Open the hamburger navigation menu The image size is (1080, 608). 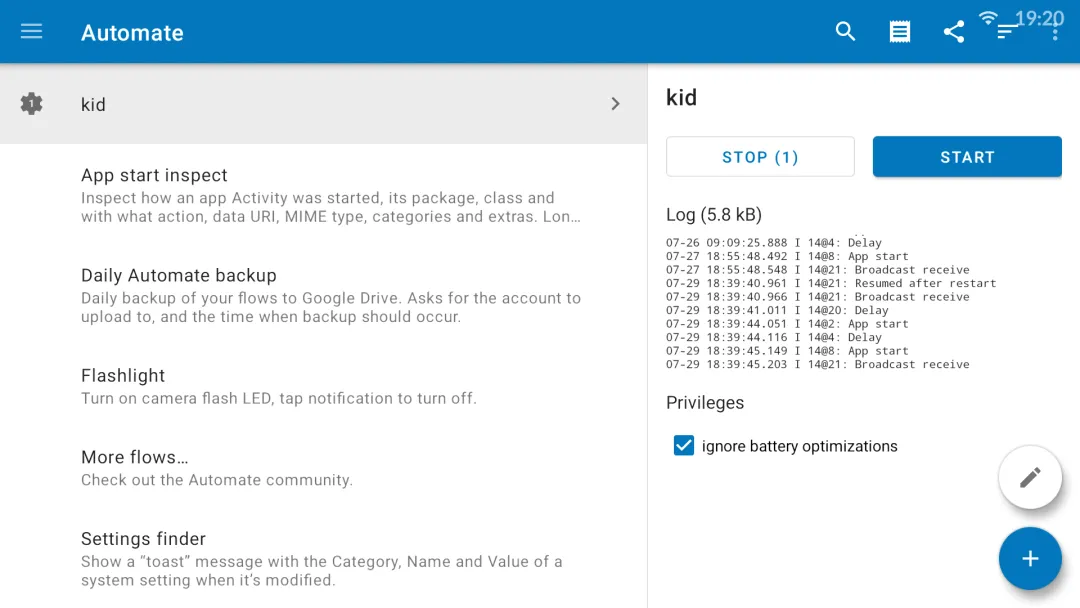click(31, 32)
